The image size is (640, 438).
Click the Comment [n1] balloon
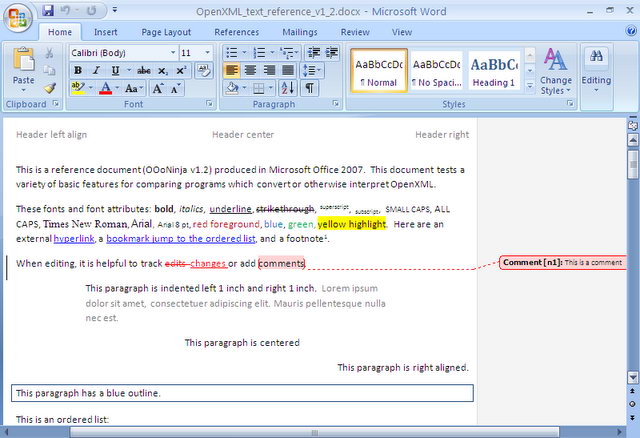coord(562,262)
